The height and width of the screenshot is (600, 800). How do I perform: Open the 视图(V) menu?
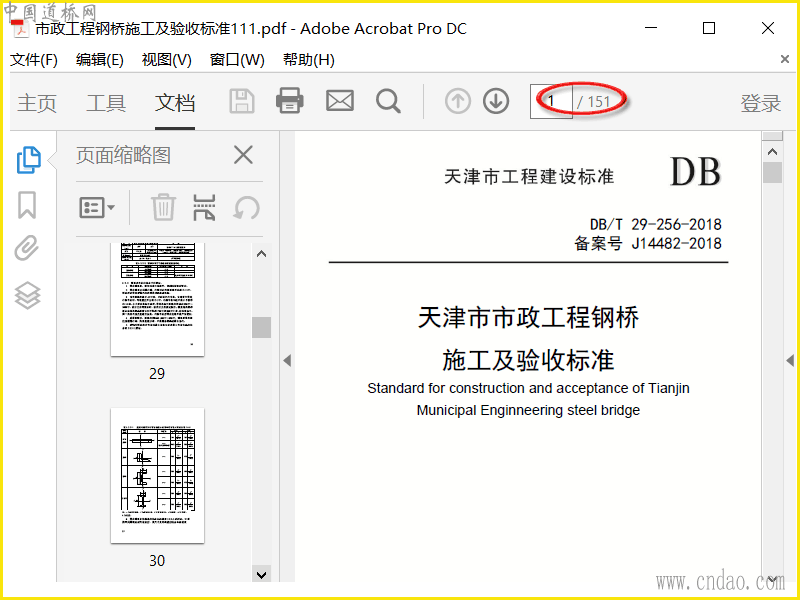[166, 60]
